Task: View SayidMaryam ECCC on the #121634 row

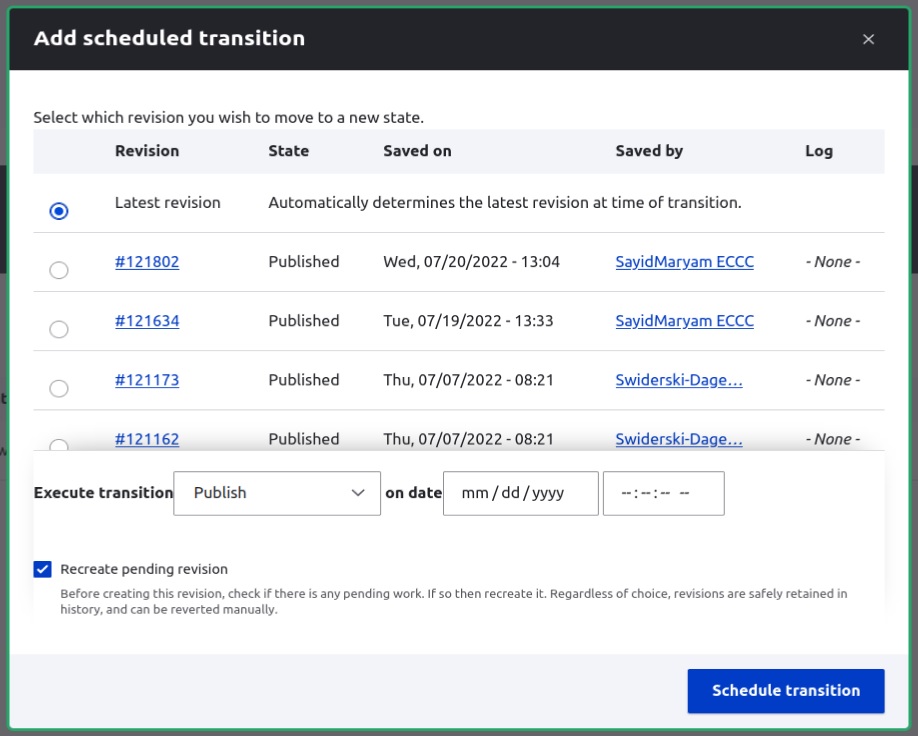Action: [x=684, y=320]
